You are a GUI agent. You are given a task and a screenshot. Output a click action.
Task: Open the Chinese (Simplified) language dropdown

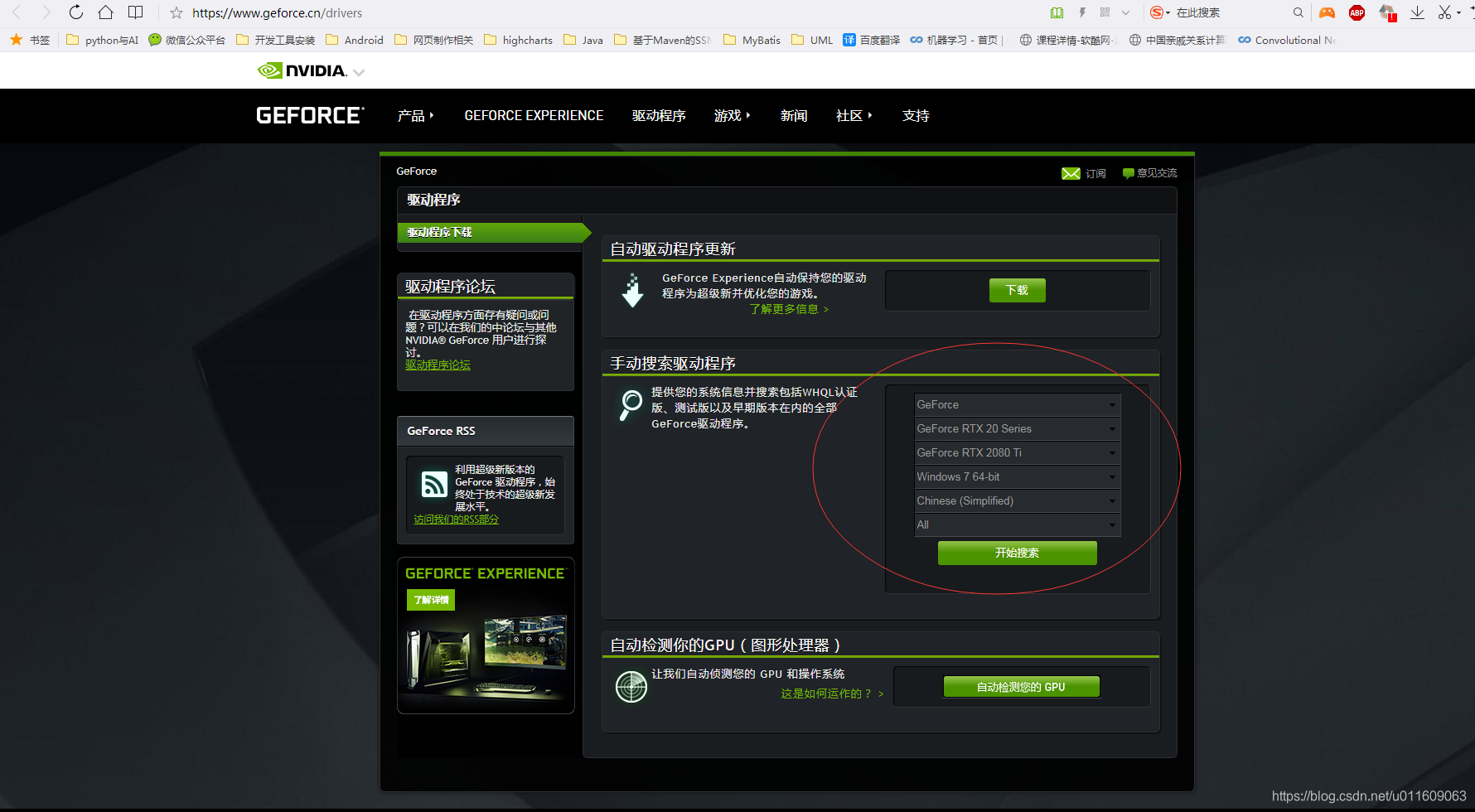pos(1018,501)
